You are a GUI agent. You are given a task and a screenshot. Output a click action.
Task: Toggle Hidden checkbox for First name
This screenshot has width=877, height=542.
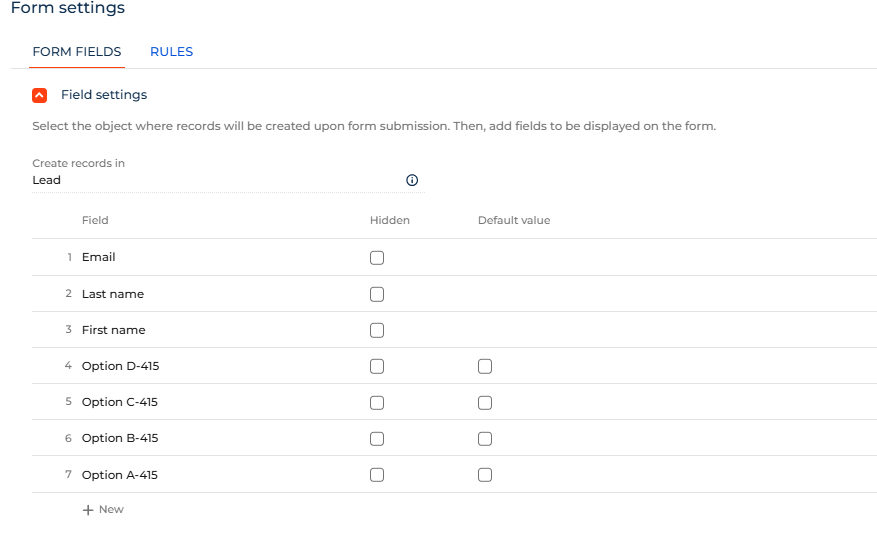click(377, 330)
